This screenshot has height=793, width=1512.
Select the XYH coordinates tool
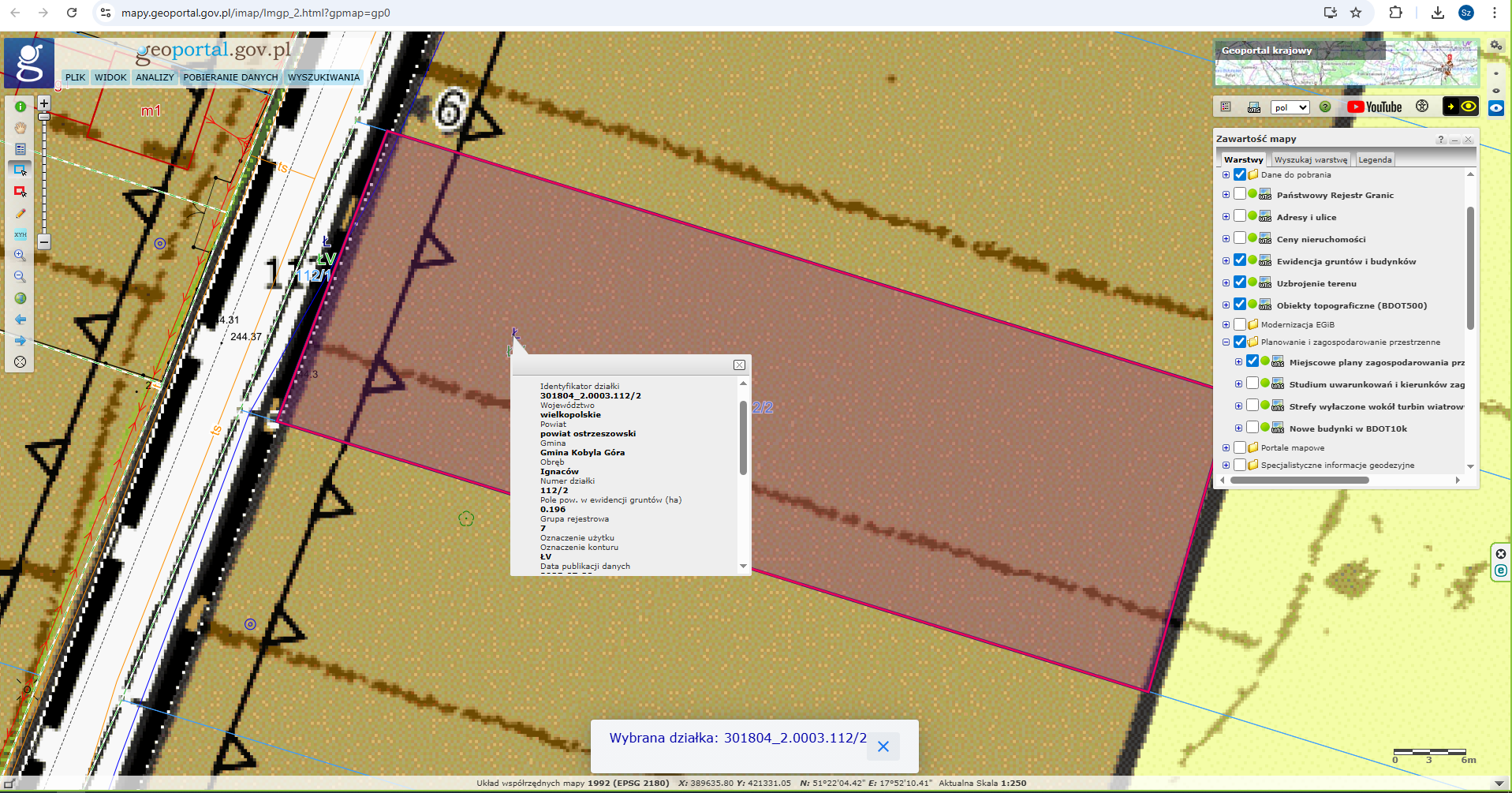click(x=21, y=234)
